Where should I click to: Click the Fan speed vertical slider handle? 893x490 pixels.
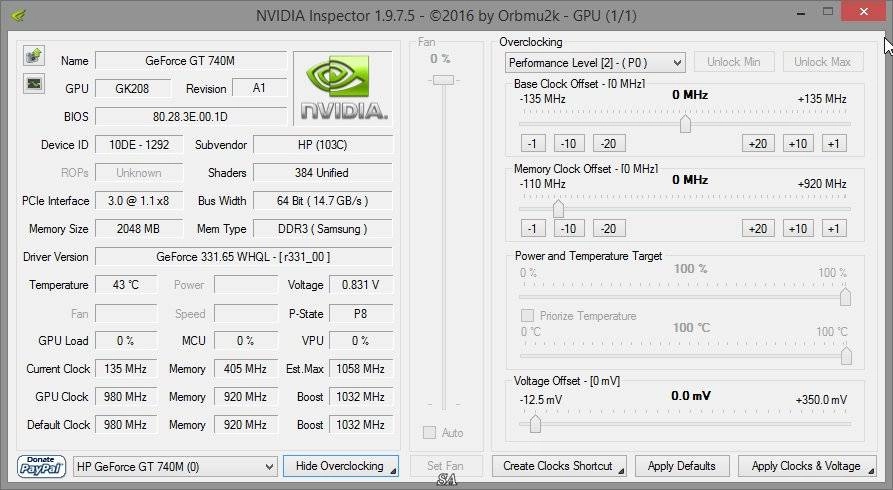[x=444, y=80]
